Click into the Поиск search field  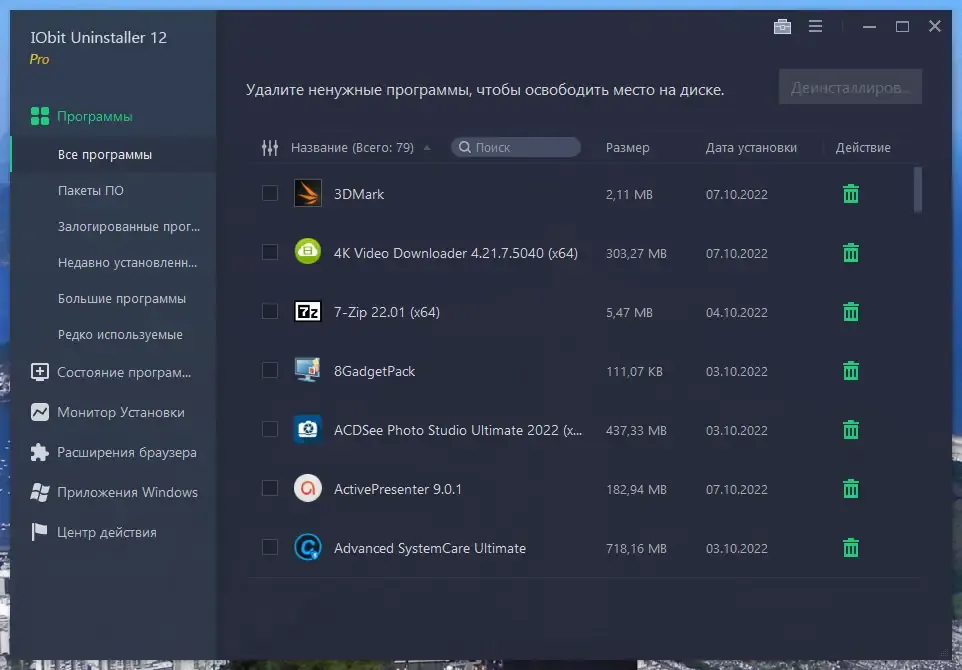pos(516,147)
